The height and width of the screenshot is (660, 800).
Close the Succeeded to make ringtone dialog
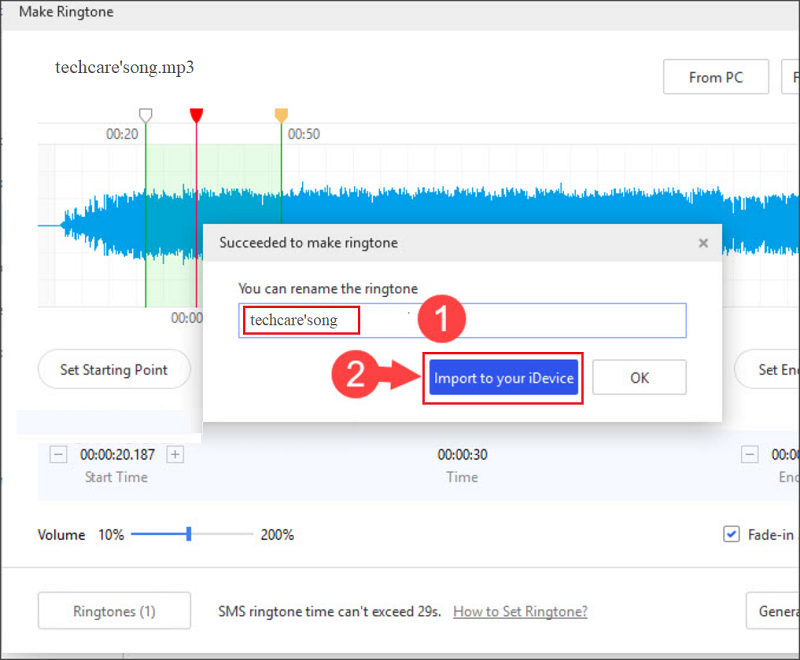[x=703, y=243]
